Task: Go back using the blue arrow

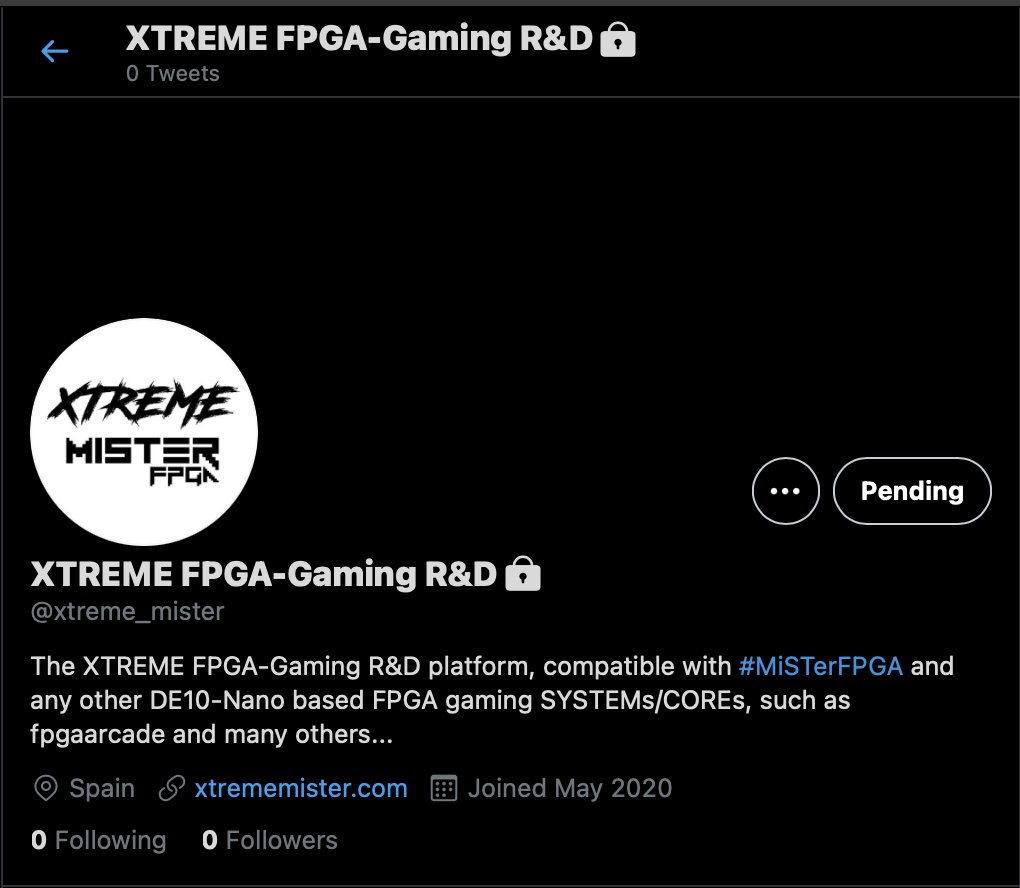Action: [55, 51]
